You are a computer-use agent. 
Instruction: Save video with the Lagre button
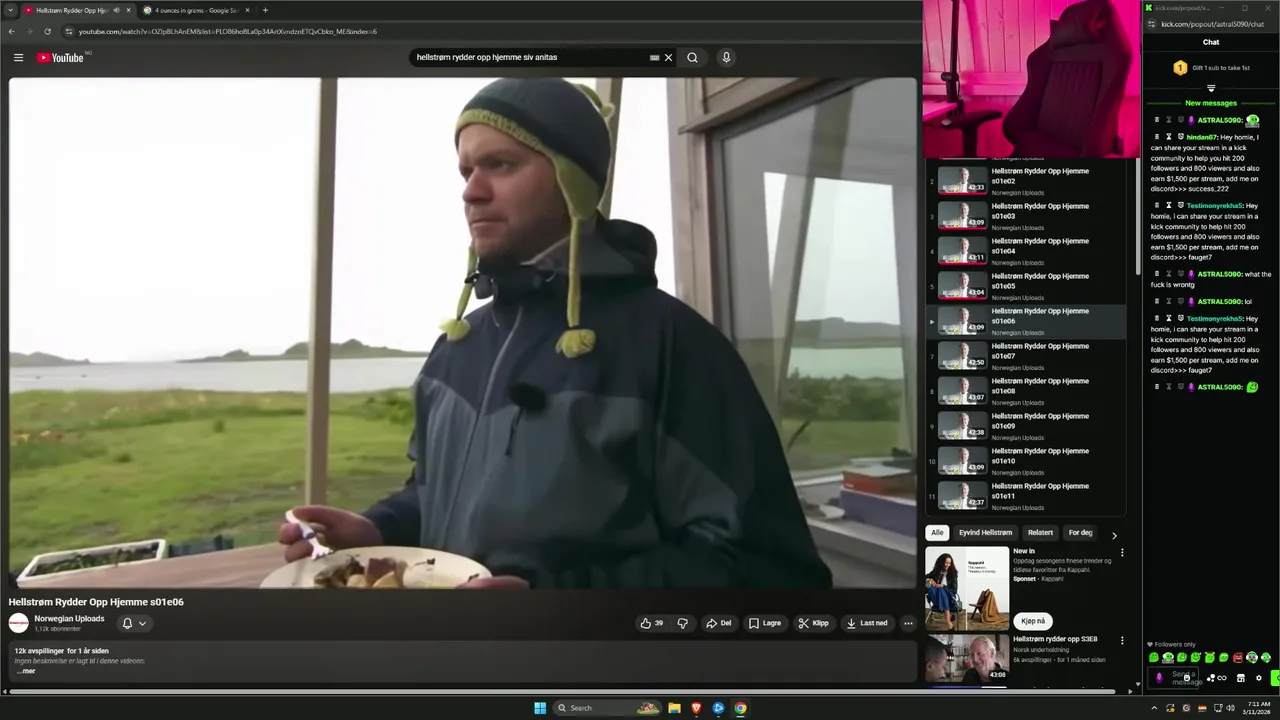765,623
